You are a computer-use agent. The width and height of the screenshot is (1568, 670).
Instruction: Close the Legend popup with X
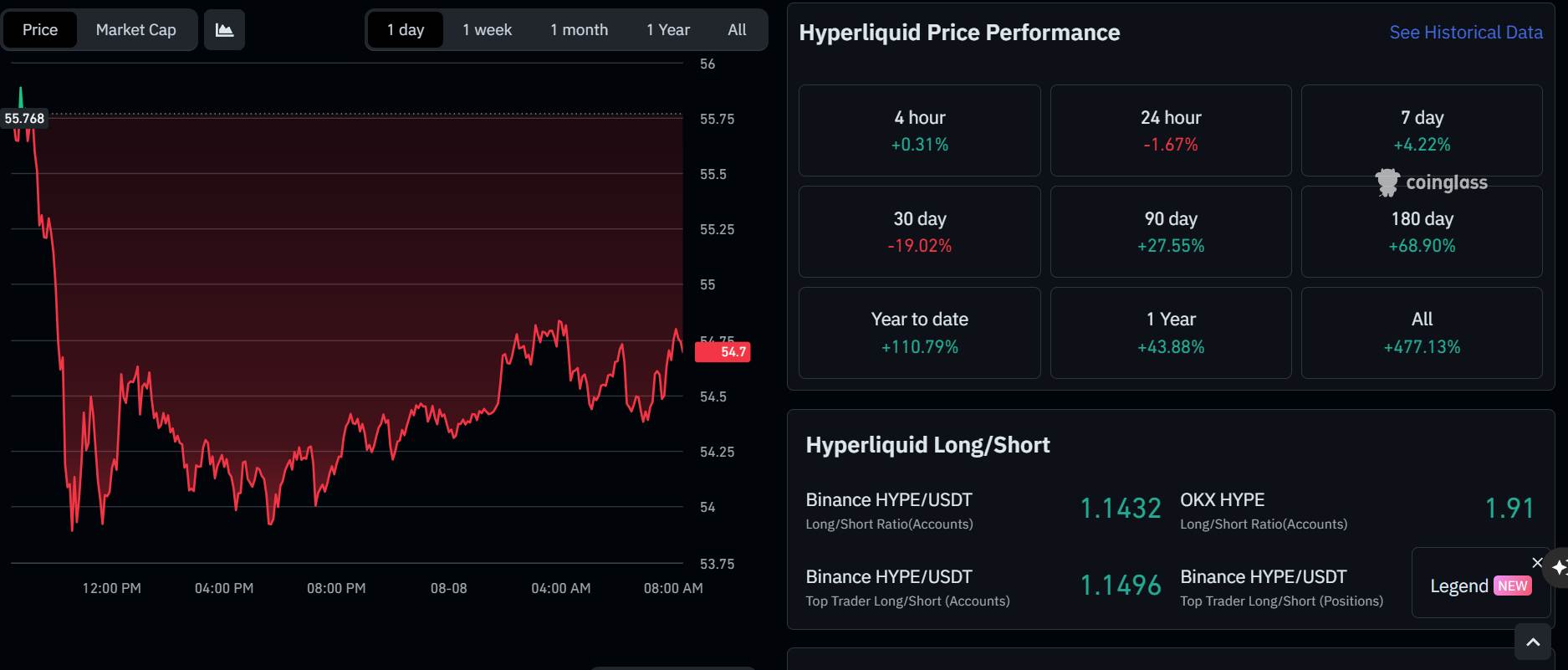(x=1537, y=562)
